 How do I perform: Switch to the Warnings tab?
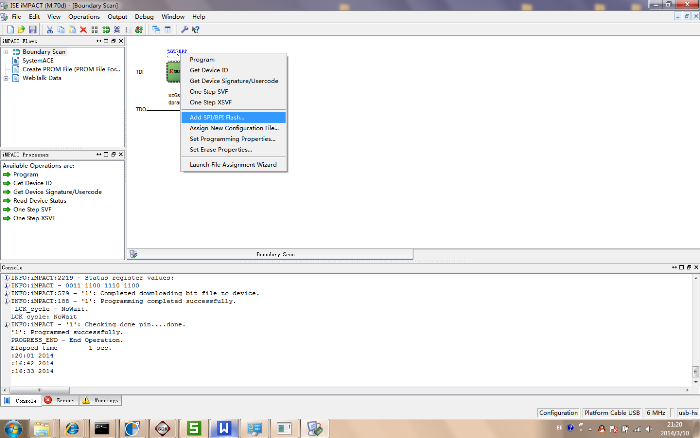[x=101, y=400]
